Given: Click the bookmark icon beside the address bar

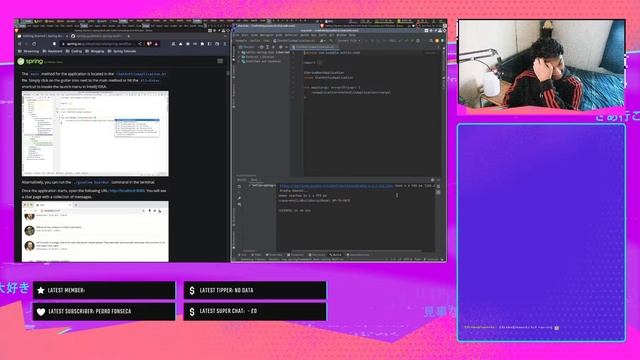Looking at the screenshot, I should tap(54, 44).
